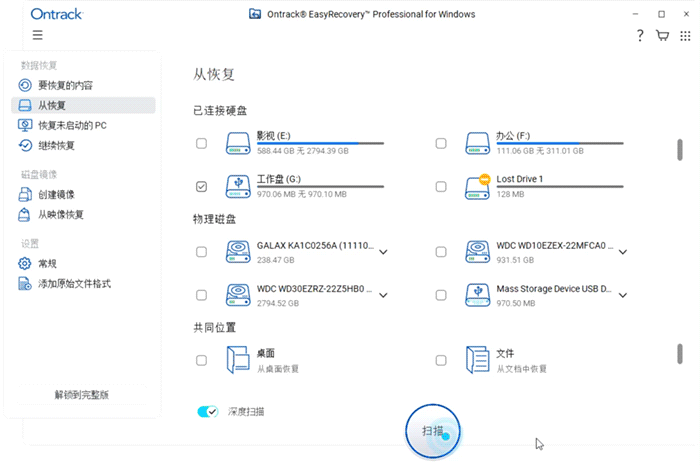Expand WDC WD30EZRZ disk partitions
This screenshot has width=700, height=465.
[383, 295]
